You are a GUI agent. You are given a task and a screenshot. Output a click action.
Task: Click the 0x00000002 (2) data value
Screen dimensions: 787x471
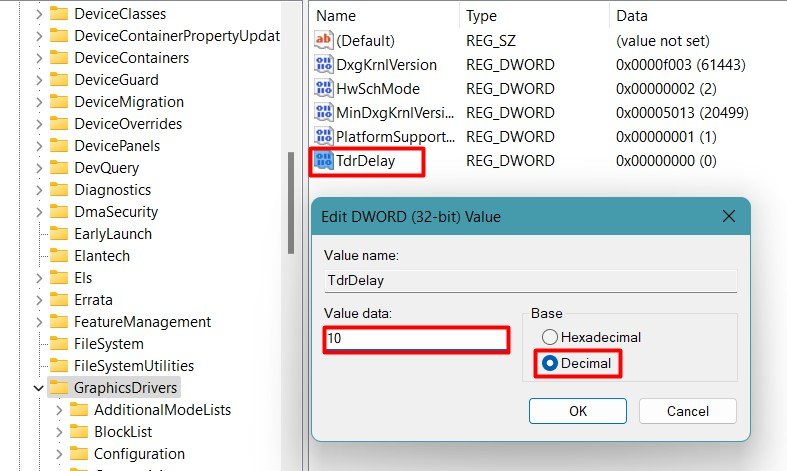coord(666,88)
